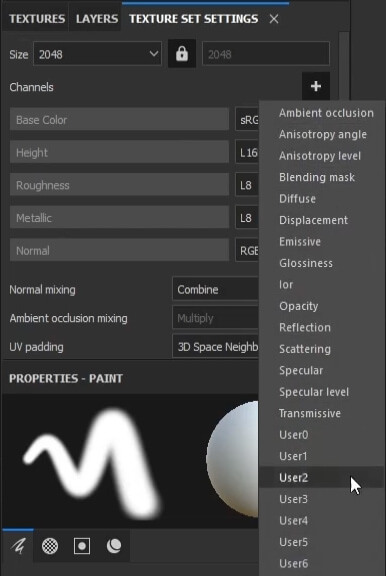The height and width of the screenshot is (576, 386).
Task: Open the Ambient occlusion mixing Multiply dropdown
Action: (216, 318)
